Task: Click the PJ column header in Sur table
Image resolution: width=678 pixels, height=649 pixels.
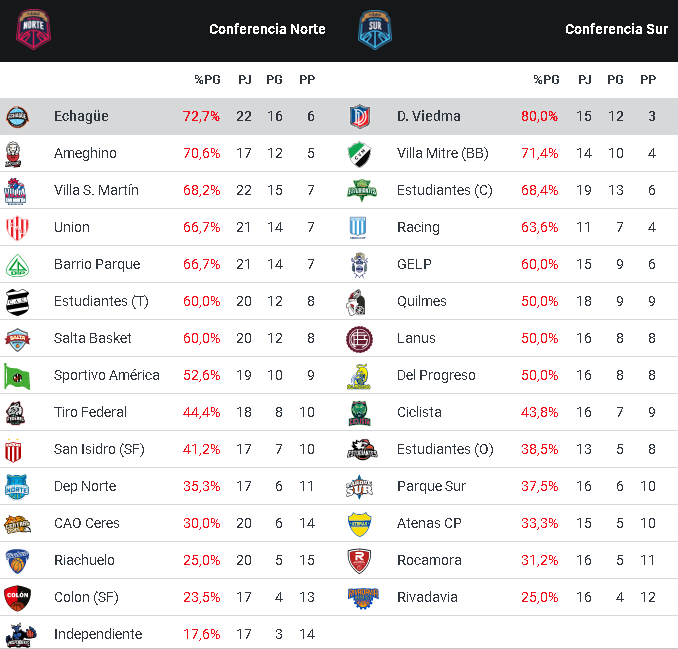Action: click(x=584, y=79)
